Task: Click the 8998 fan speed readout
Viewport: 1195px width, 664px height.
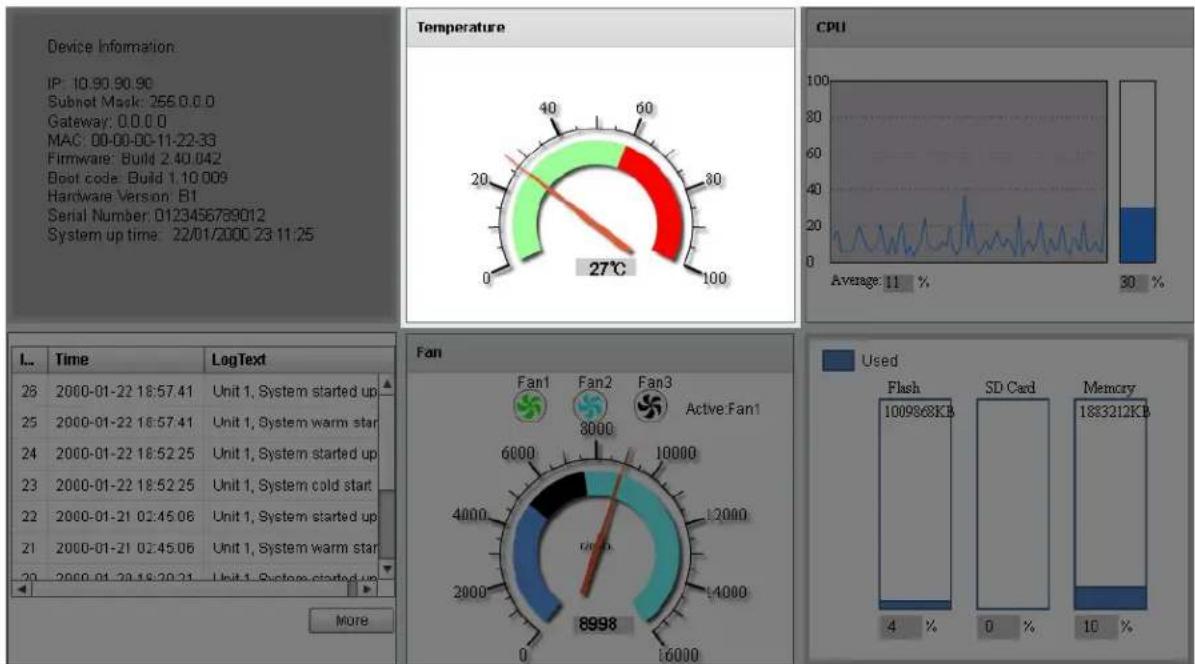Action: (x=602, y=624)
